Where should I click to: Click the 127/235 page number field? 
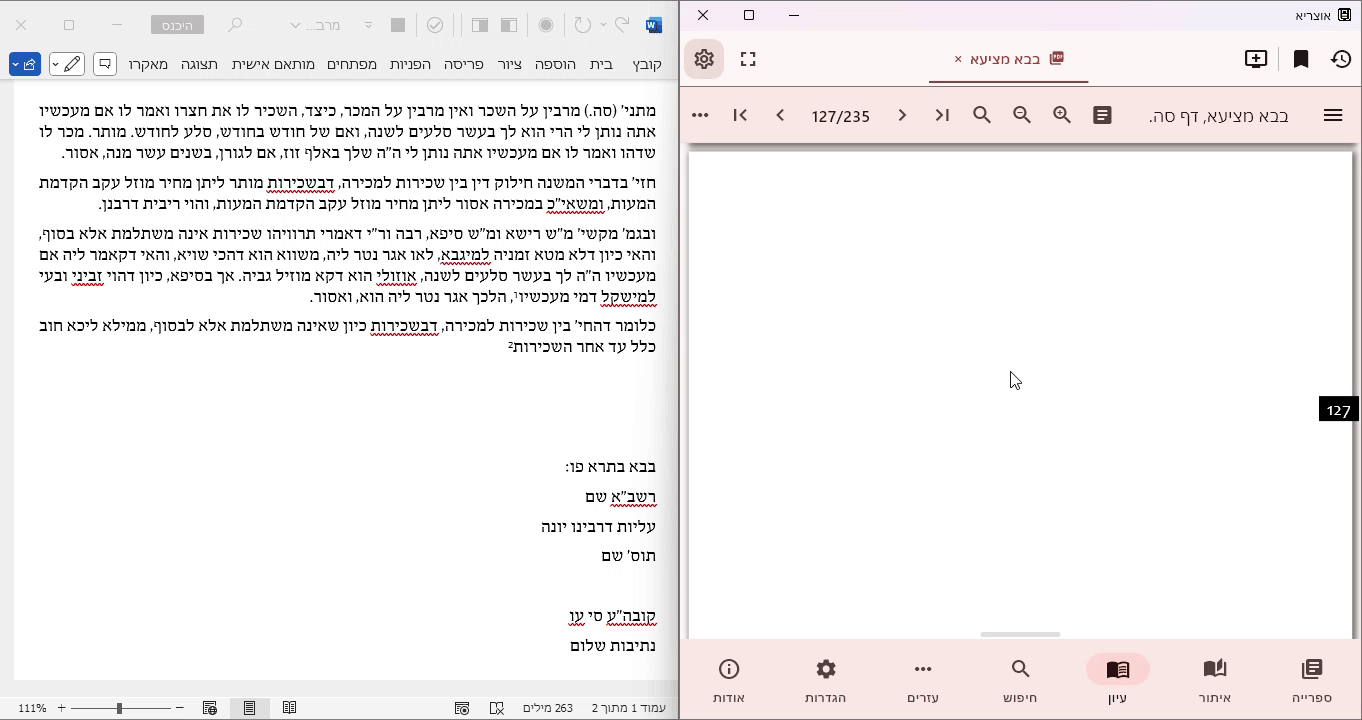point(840,115)
